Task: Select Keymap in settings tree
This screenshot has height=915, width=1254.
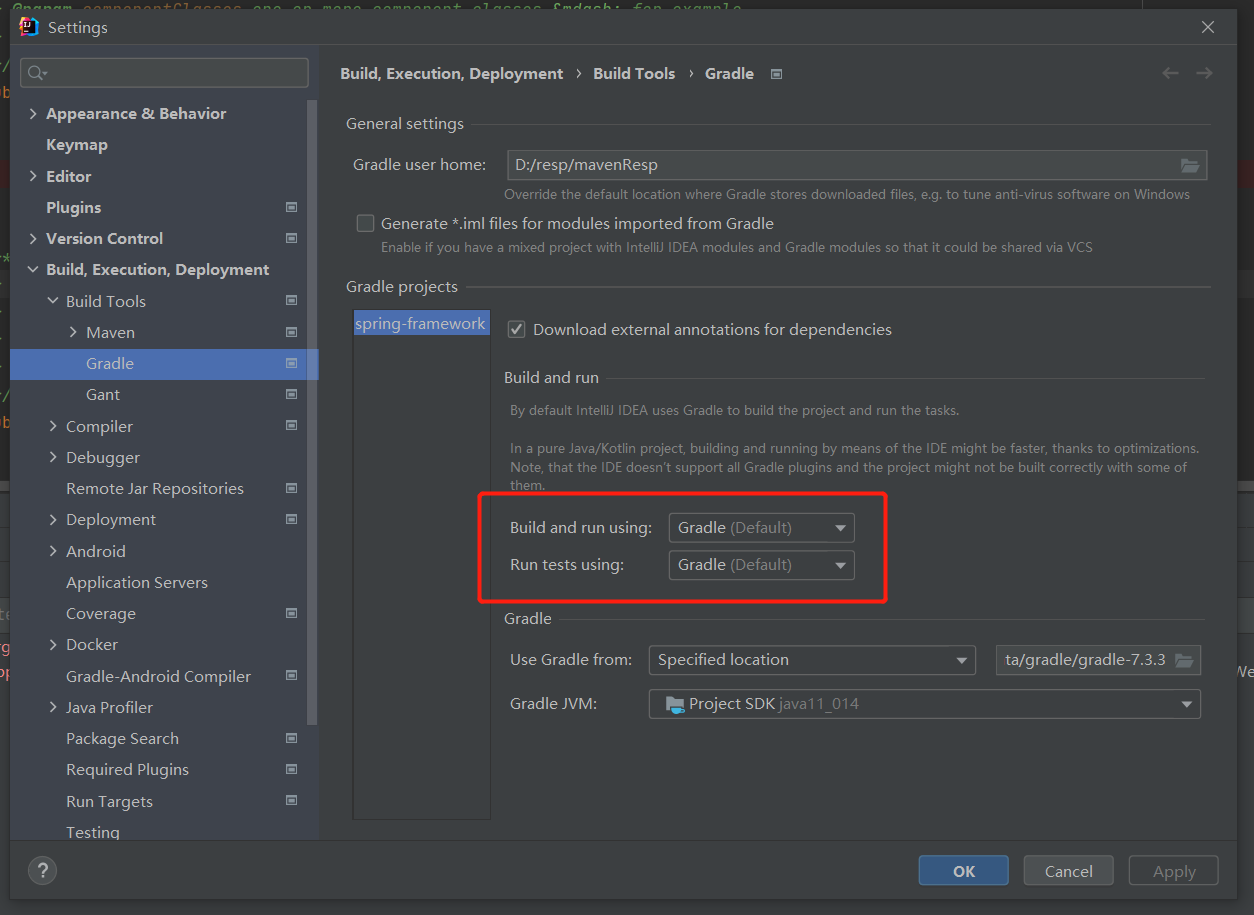Action: click(x=77, y=145)
